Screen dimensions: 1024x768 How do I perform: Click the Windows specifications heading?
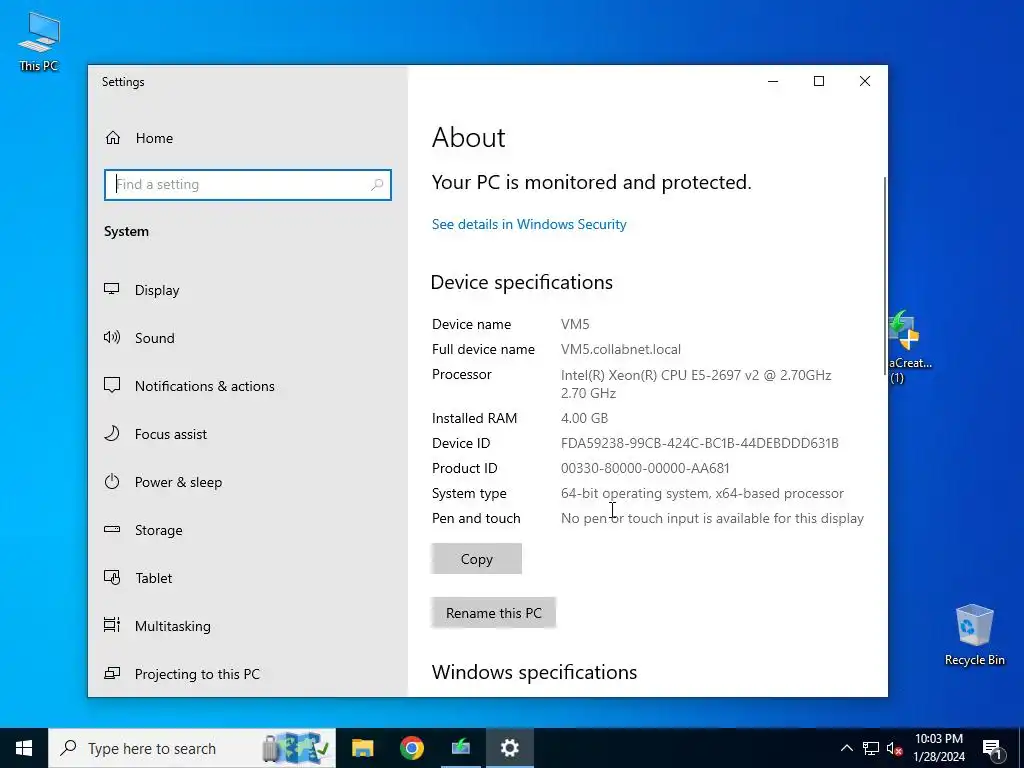pos(534,672)
